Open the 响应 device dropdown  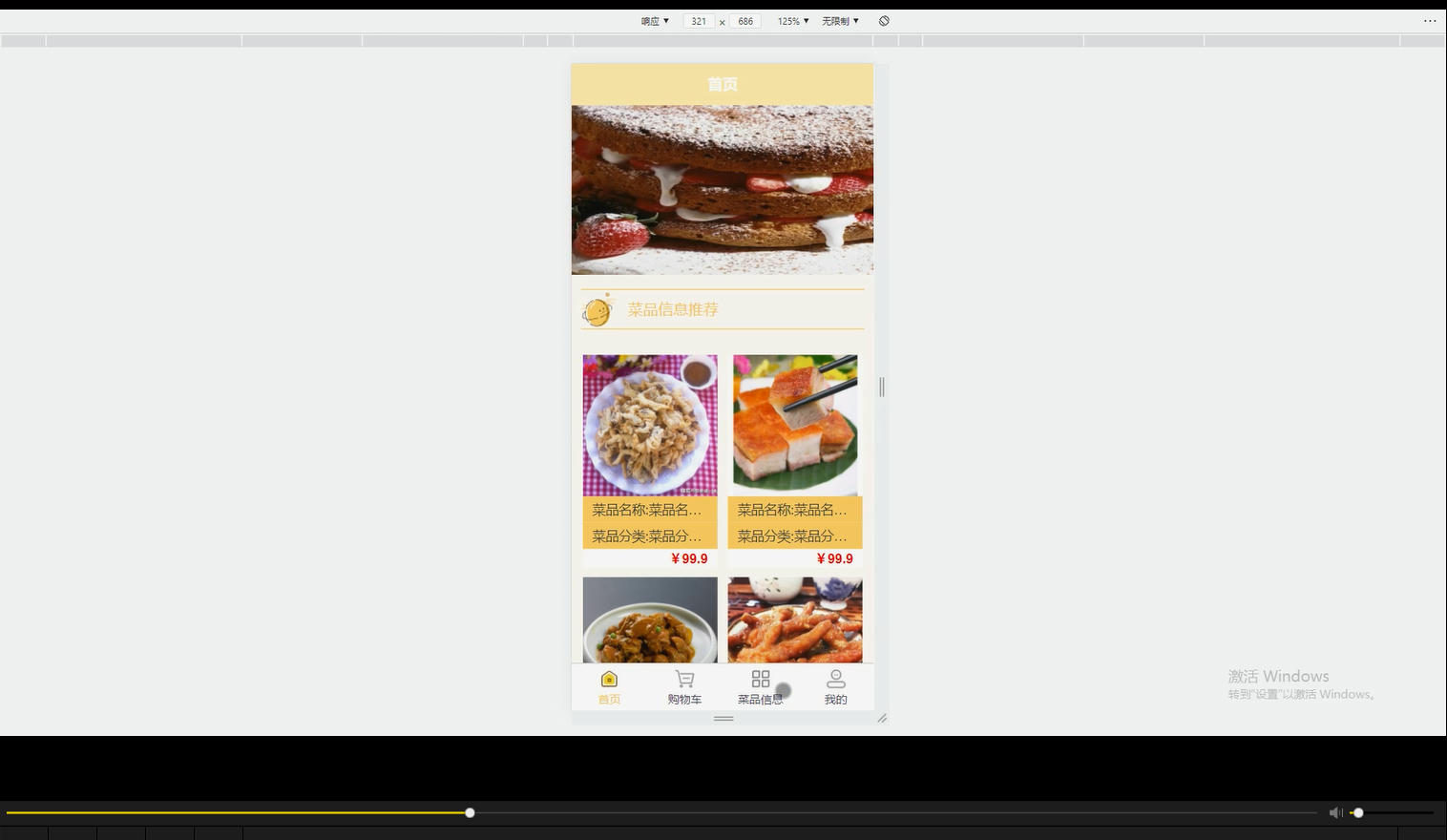[655, 21]
